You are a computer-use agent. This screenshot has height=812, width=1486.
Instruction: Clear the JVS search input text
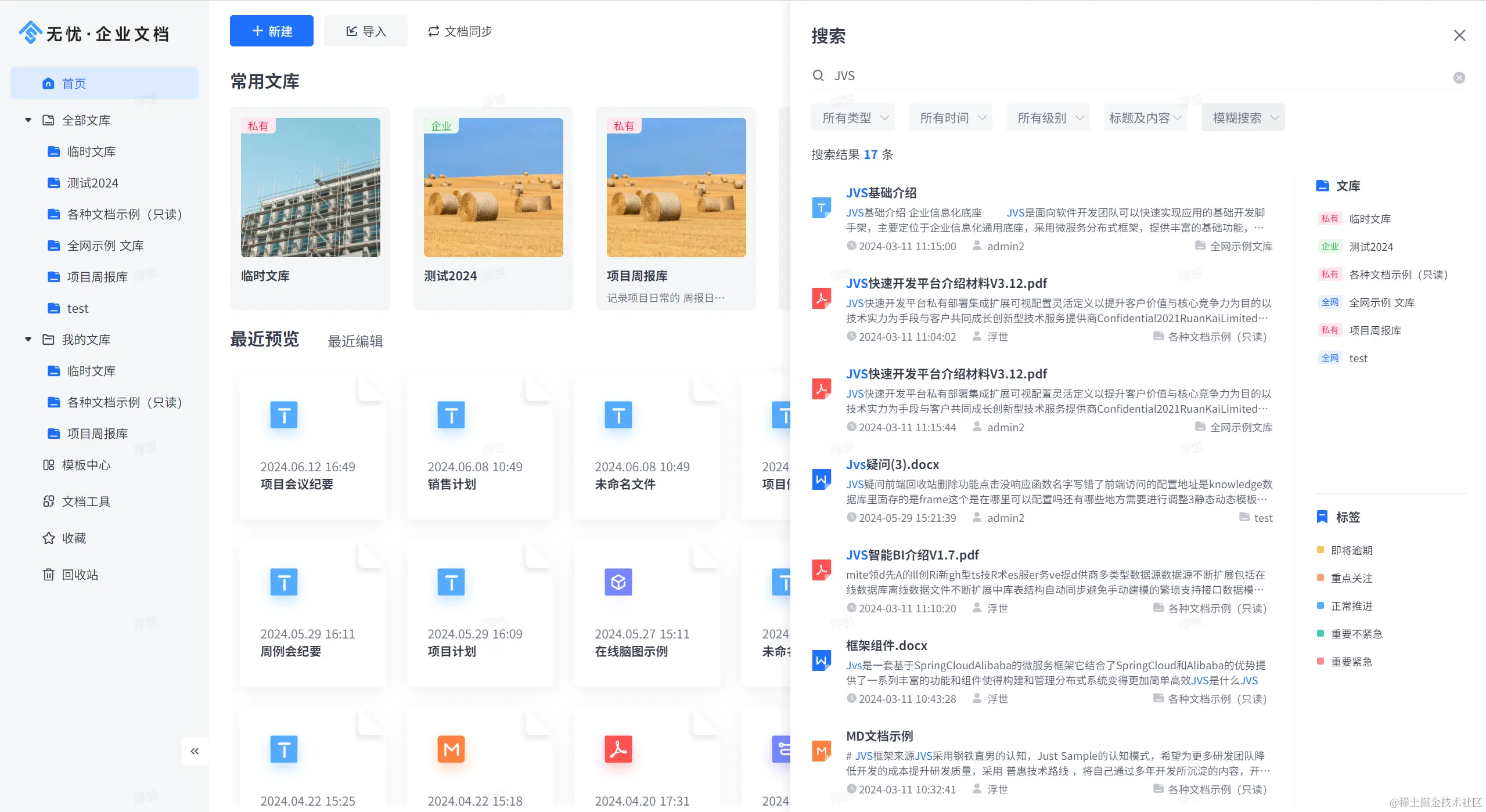coord(1459,78)
